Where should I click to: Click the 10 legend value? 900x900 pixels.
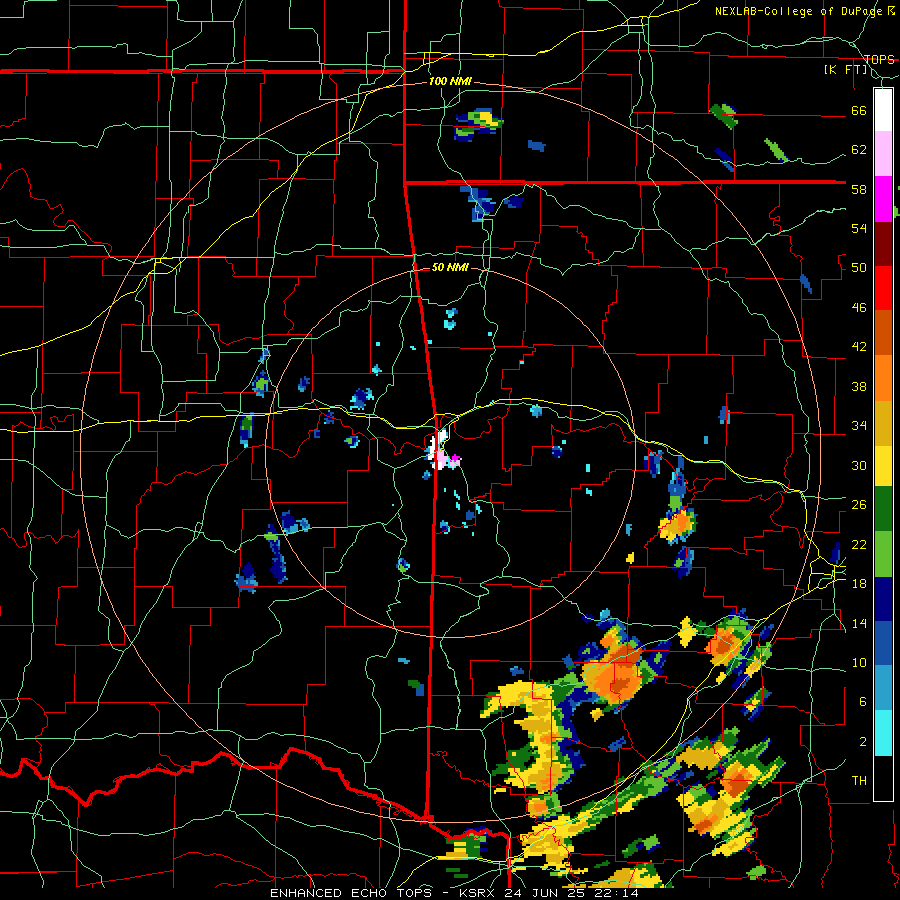(x=859, y=662)
